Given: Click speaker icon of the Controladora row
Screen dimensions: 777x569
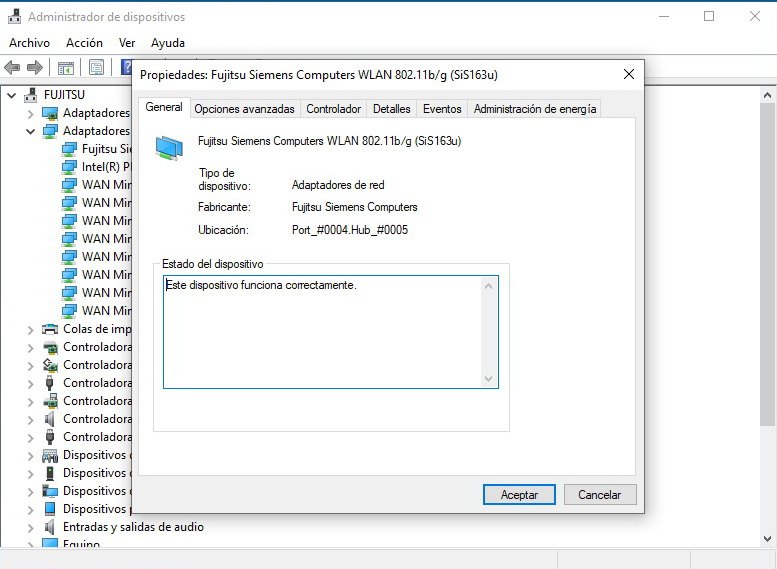Looking at the screenshot, I should tap(49, 419).
